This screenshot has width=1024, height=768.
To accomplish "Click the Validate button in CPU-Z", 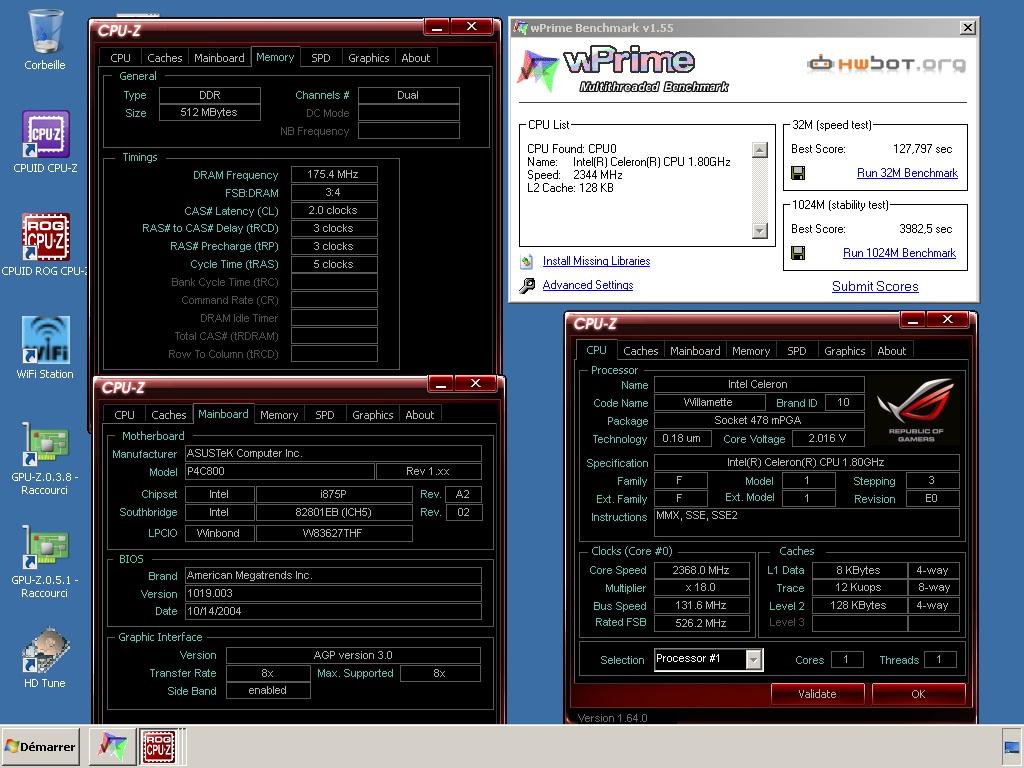I will pos(817,694).
